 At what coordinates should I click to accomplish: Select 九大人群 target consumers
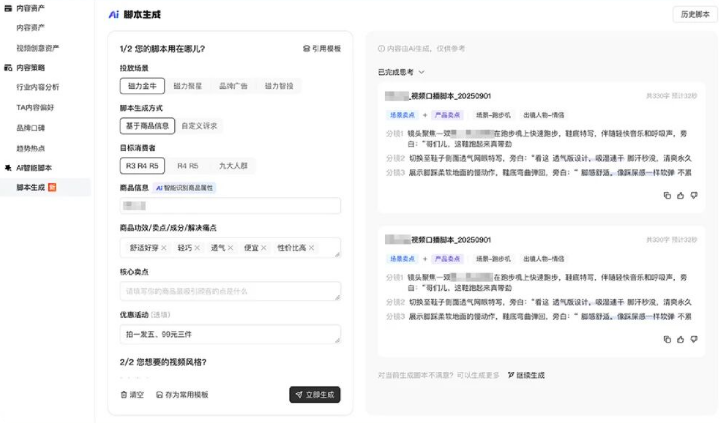pyautogui.click(x=233, y=166)
